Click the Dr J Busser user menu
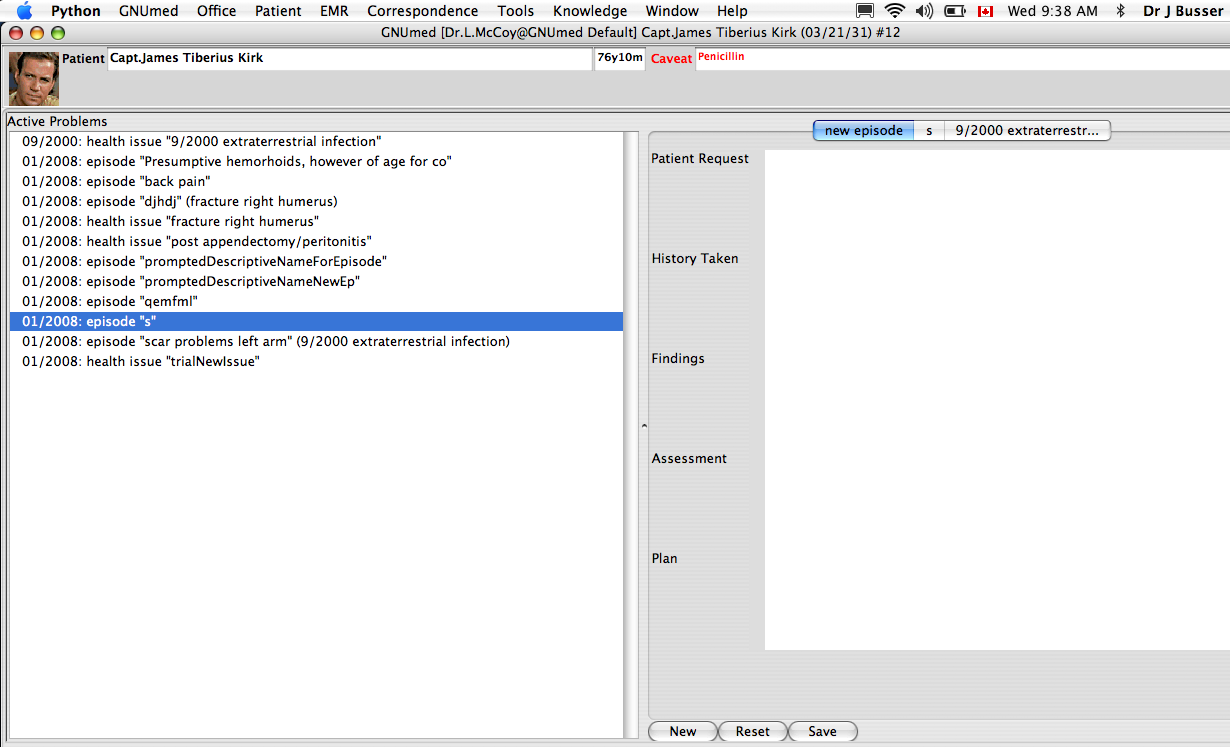 click(1183, 11)
